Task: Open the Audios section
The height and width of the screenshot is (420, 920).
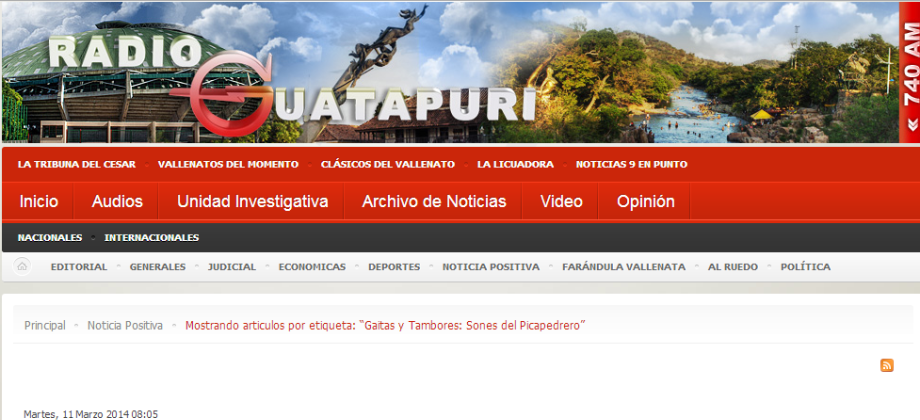Action: 117,201
